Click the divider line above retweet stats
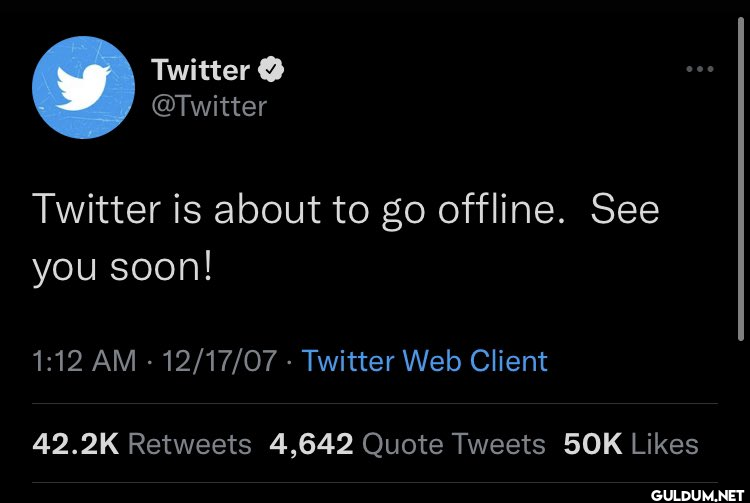The image size is (750, 503). [x=375, y=404]
